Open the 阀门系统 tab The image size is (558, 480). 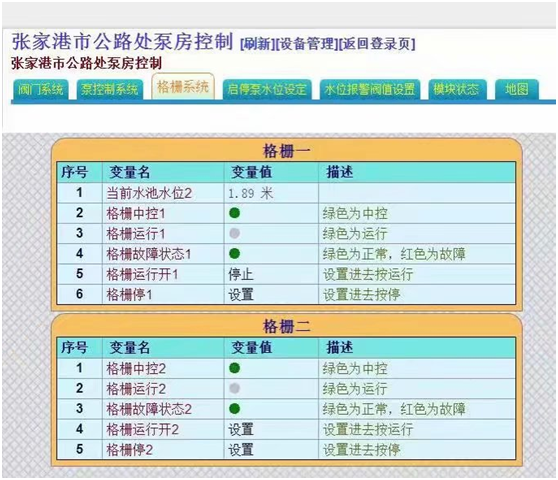click(x=40, y=89)
